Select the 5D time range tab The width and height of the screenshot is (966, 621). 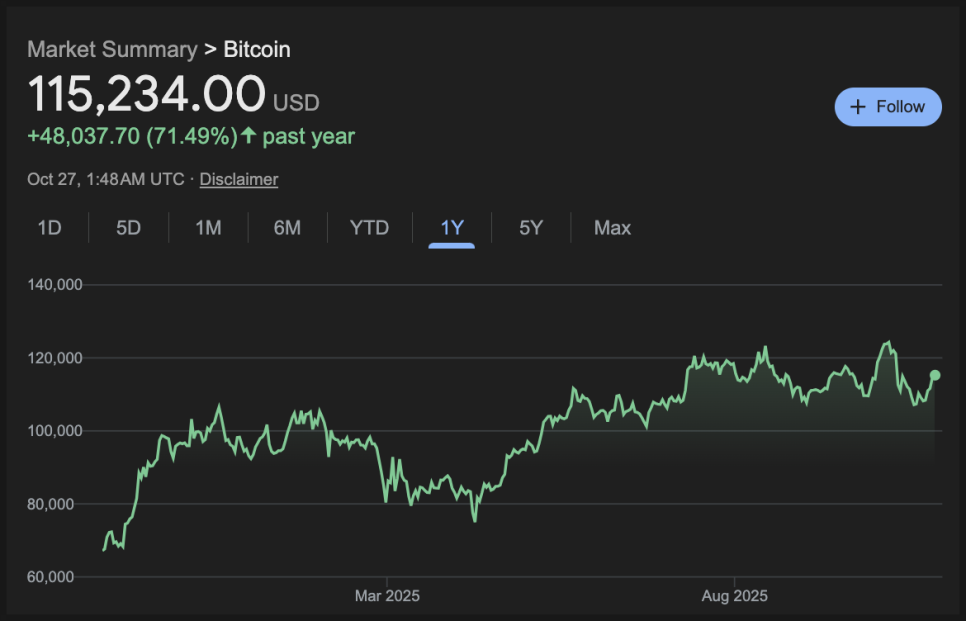[128, 228]
